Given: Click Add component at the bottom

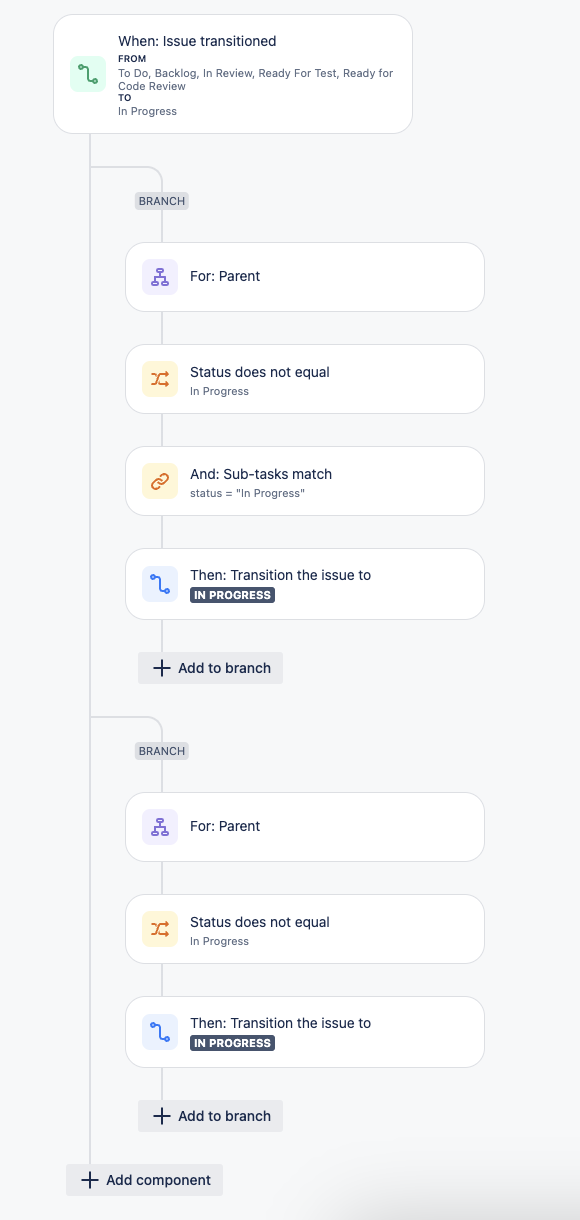Looking at the screenshot, I should pos(144,1180).
